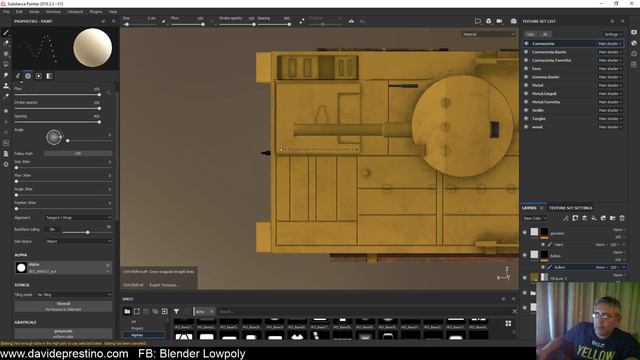Open shader settings icon on right sidebar

click(634, 43)
